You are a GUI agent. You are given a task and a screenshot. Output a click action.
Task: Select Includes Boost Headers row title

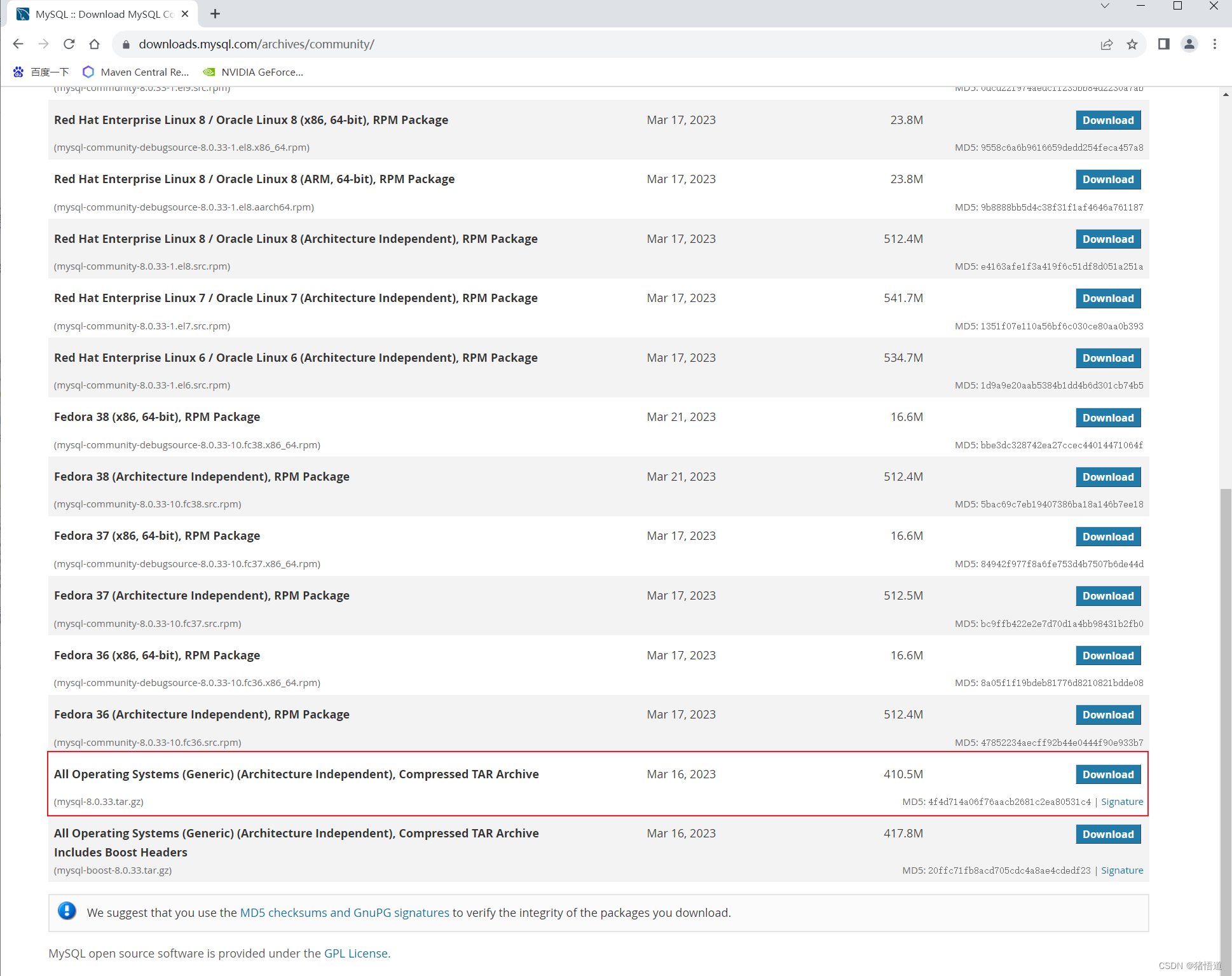tap(121, 852)
